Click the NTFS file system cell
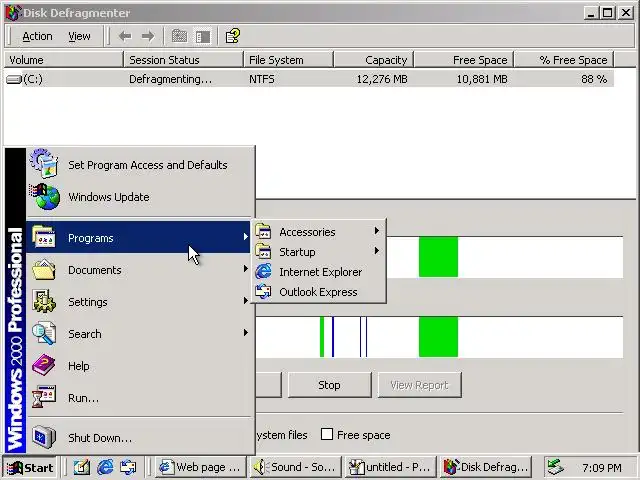This screenshot has height=480, width=640. [x=262, y=79]
